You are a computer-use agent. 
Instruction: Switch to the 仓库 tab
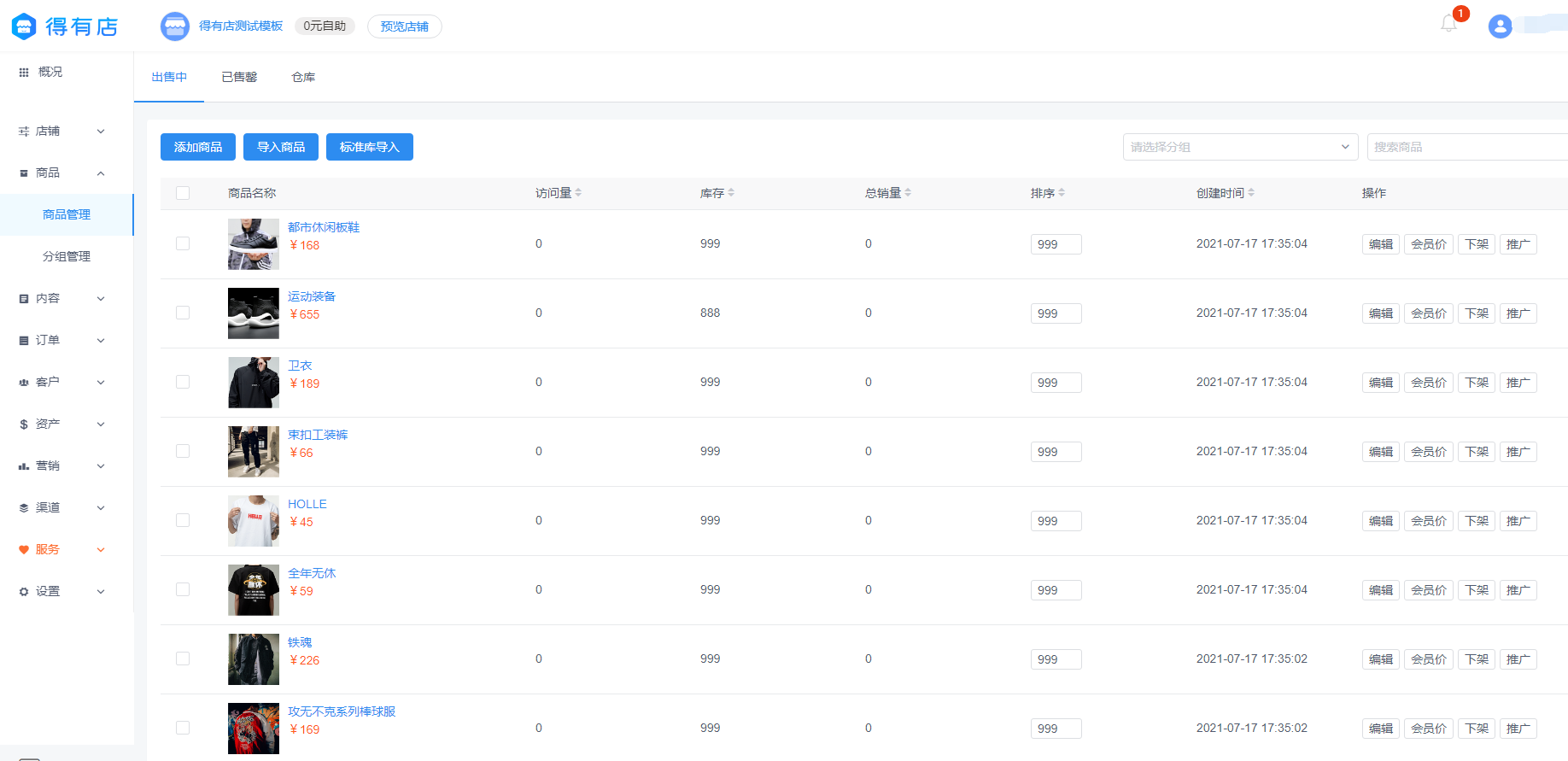point(303,77)
